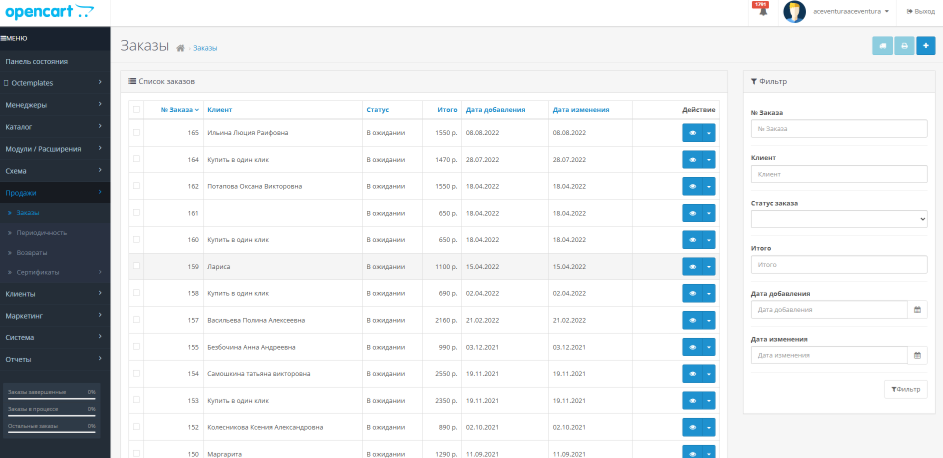Click the Выход logout link

[x=921, y=11]
